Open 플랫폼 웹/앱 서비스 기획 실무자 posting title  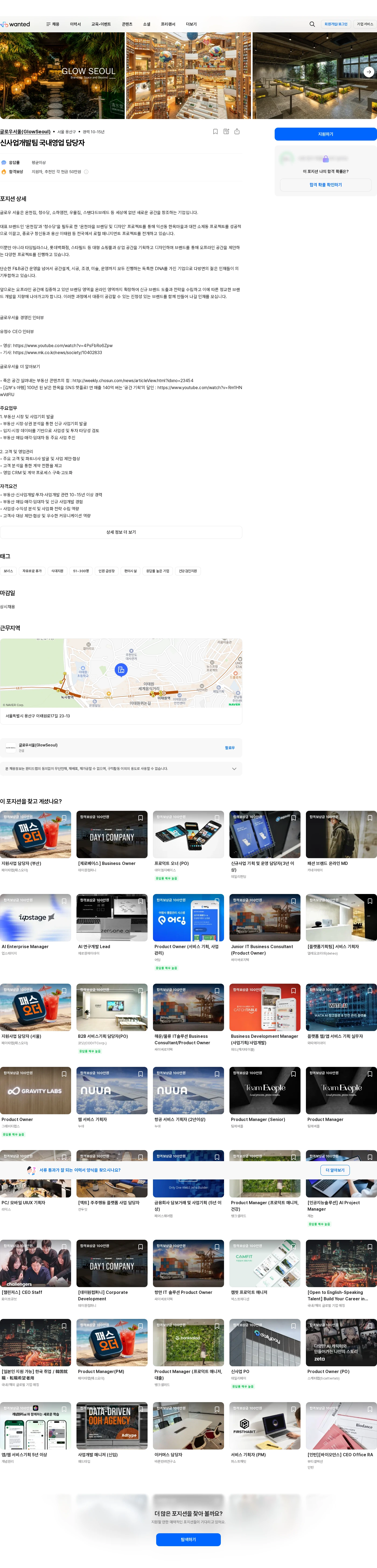[x=335, y=1036]
